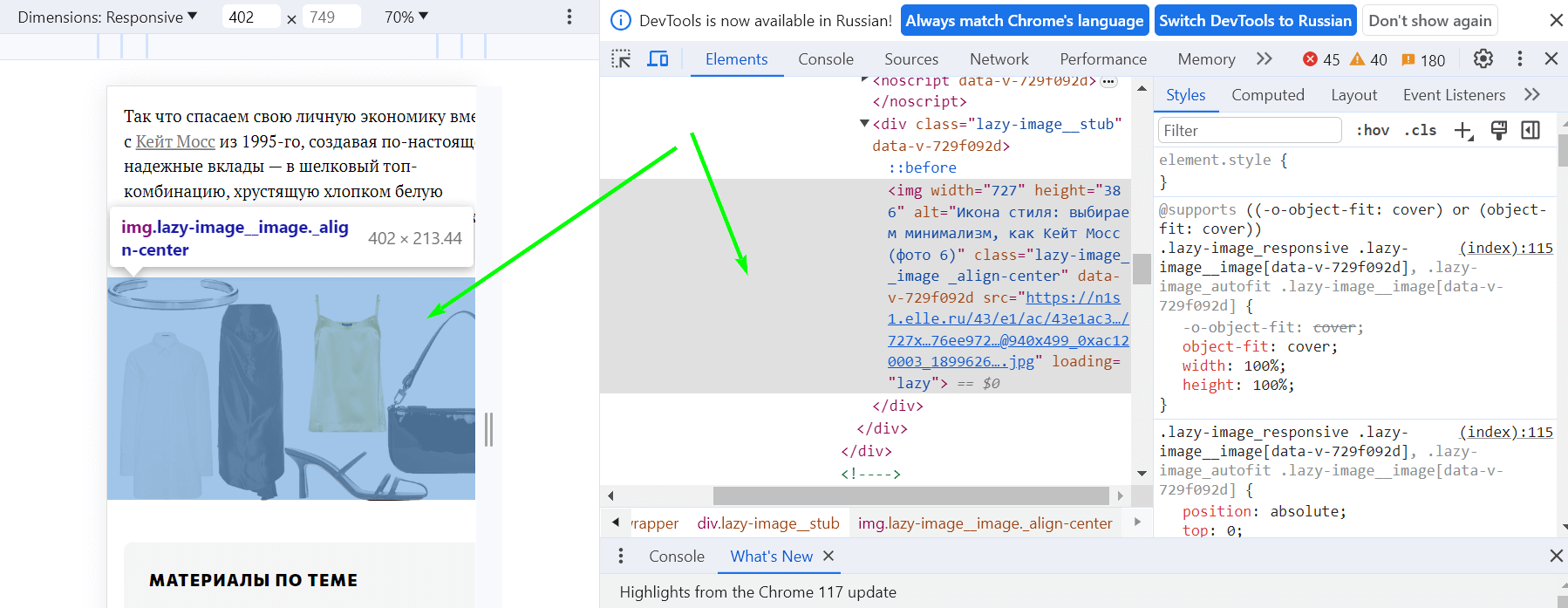Click the new style rule plus icon

(x=1463, y=131)
